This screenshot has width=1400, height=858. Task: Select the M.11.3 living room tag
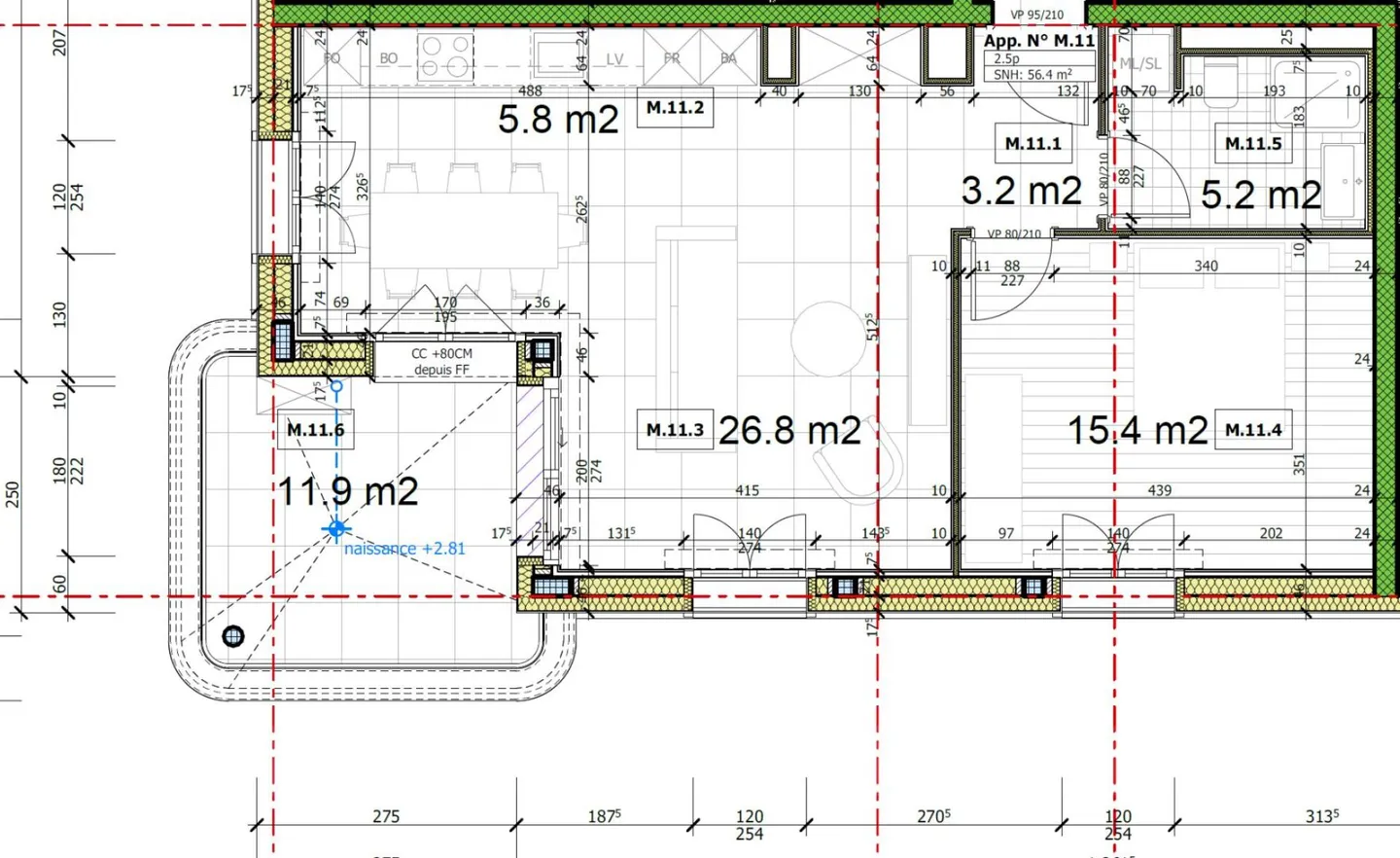point(674,429)
